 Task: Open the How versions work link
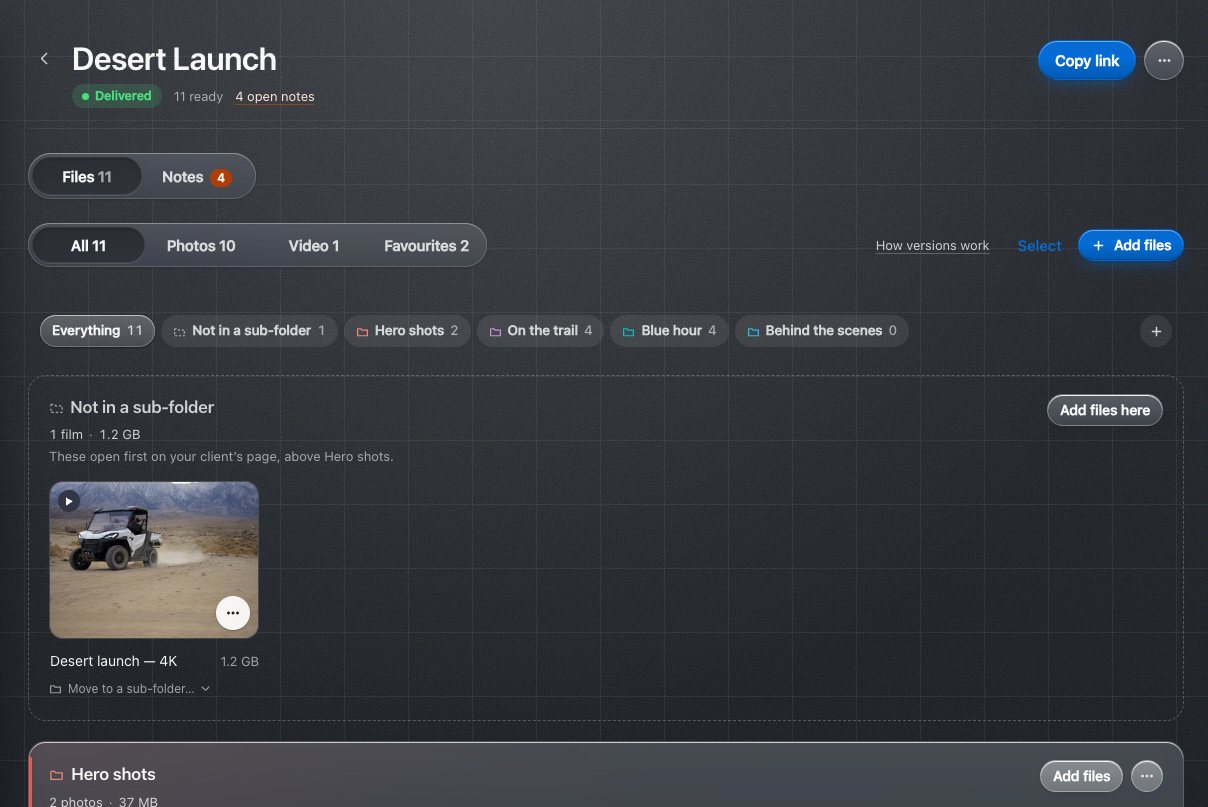click(932, 246)
